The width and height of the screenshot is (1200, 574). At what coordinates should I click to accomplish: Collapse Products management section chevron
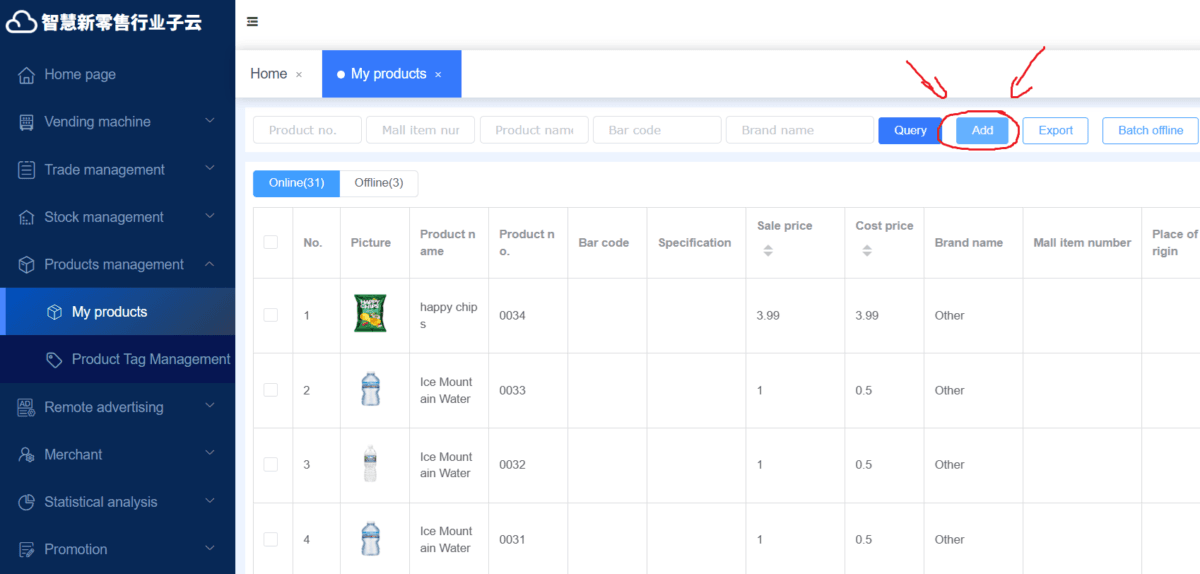(210, 264)
